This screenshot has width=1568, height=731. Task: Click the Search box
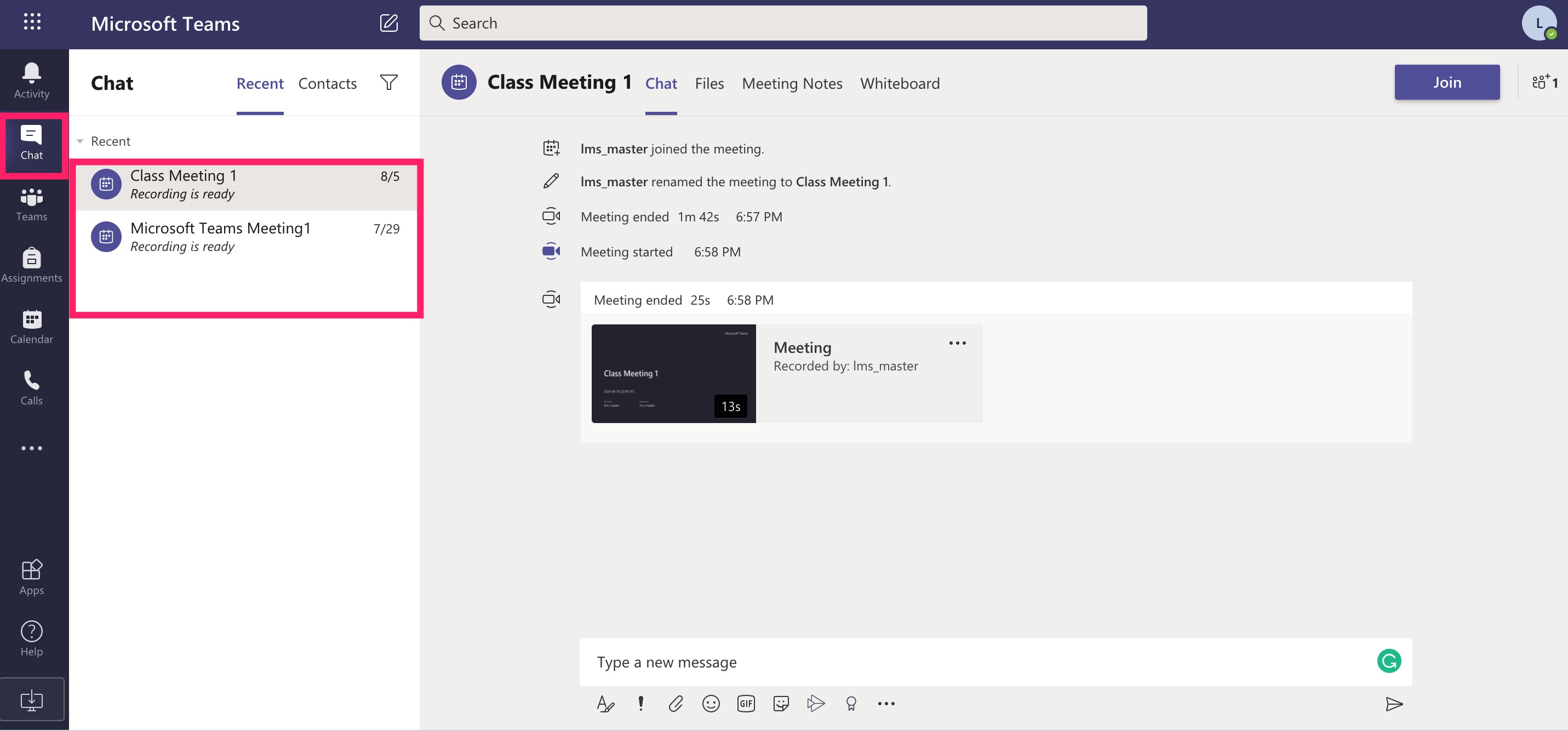pos(783,23)
